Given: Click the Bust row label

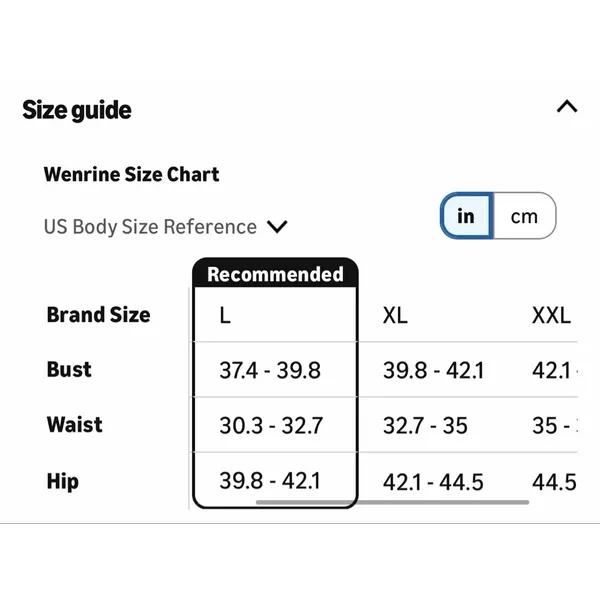Looking at the screenshot, I should pyautogui.click(x=69, y=370).
